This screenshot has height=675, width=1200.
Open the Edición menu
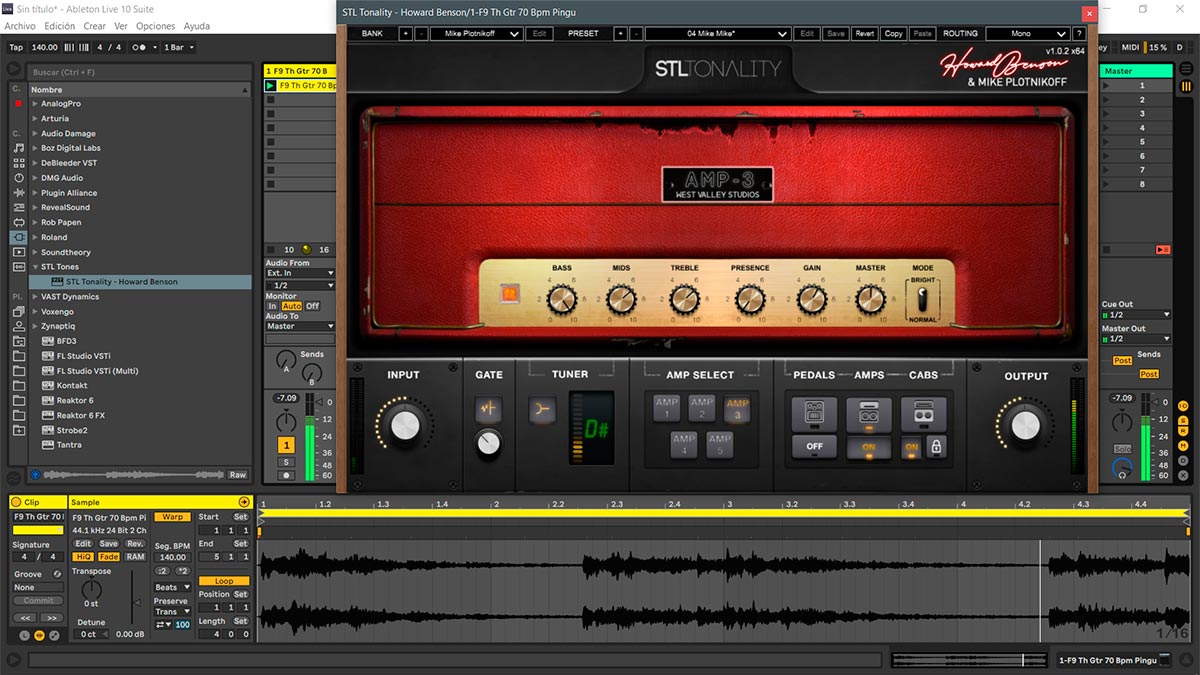tap(59, 26)
